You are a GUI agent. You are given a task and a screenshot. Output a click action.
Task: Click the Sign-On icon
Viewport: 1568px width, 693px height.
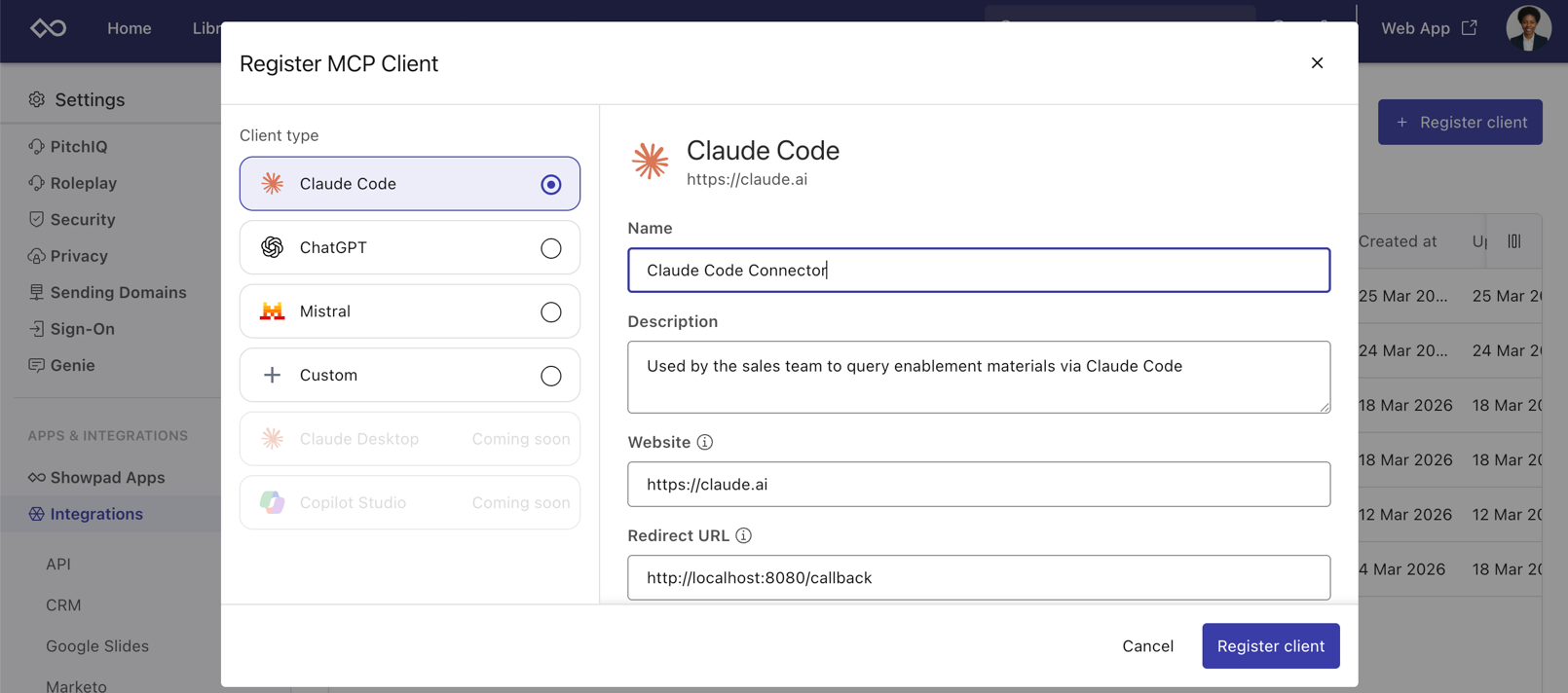coord(36,329)
